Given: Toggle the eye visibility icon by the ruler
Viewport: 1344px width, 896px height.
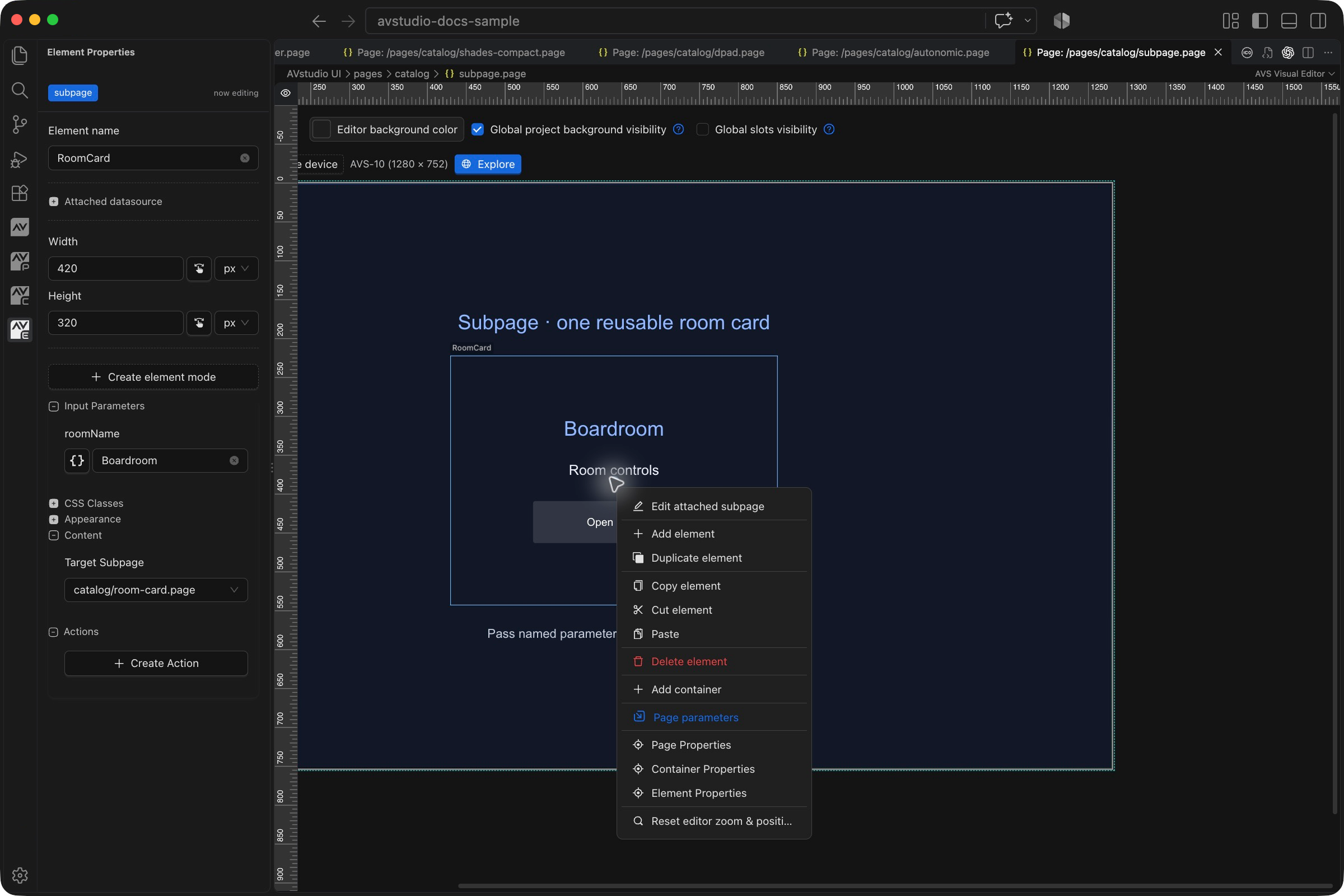Looking at the screenshot, I should click(286, 93).
